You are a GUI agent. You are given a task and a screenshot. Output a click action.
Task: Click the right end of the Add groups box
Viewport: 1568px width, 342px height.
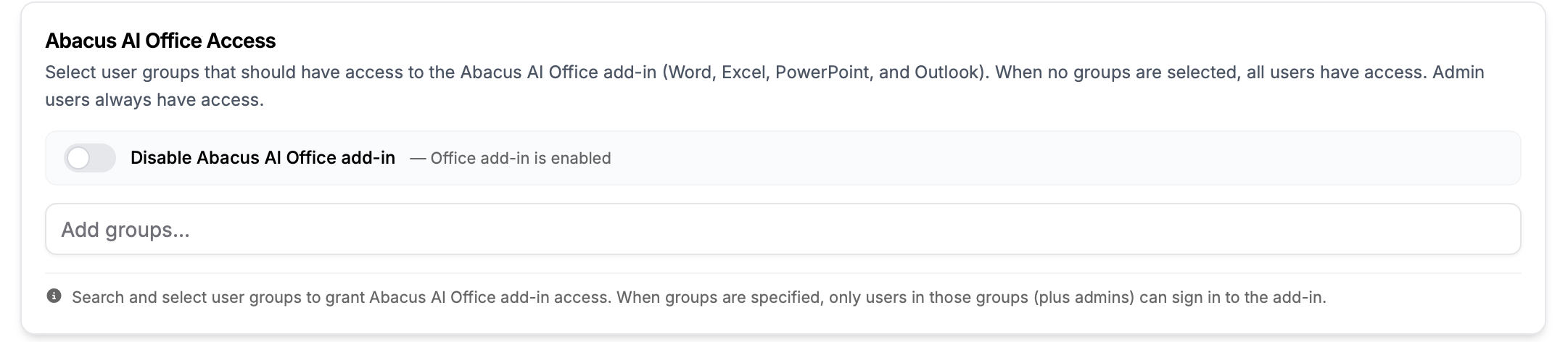(1494, 229)
